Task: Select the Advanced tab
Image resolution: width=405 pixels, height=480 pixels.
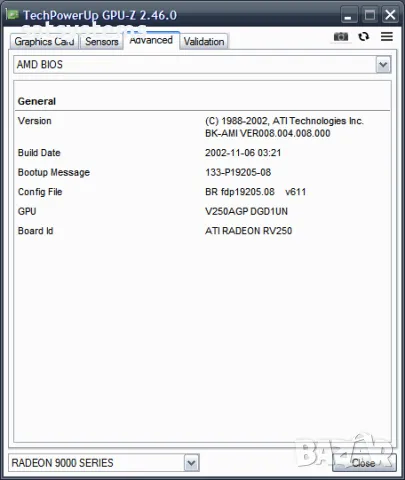Action: [151, 40]
